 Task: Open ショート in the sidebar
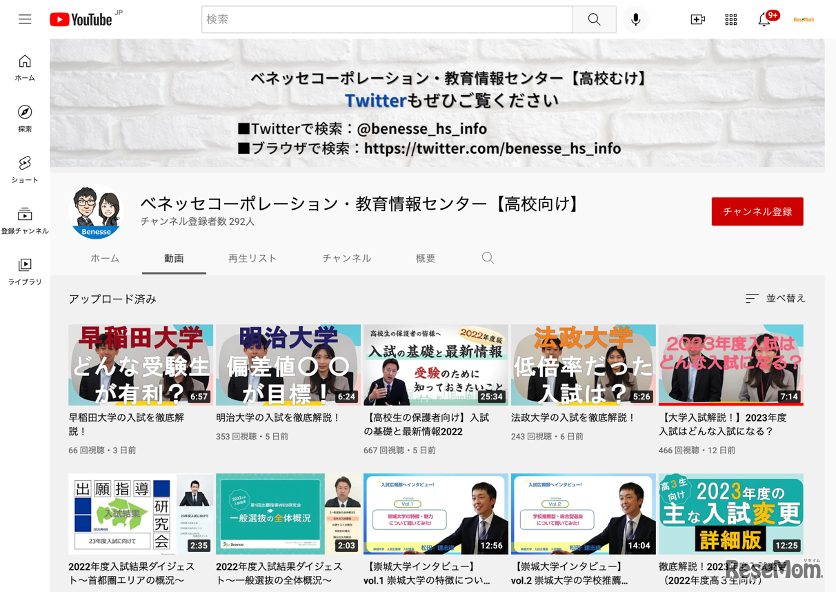(x=25, y=170)
